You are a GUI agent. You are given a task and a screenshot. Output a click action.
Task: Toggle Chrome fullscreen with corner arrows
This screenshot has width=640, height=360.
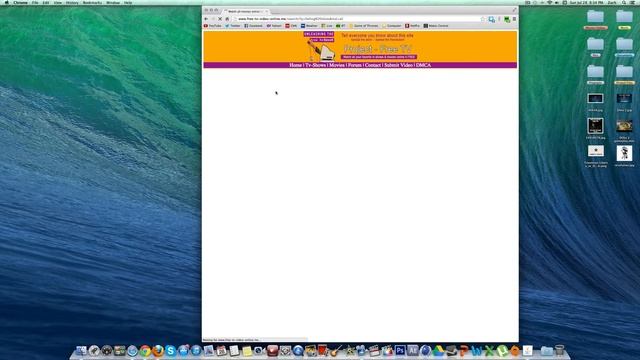tap(514, 10)
